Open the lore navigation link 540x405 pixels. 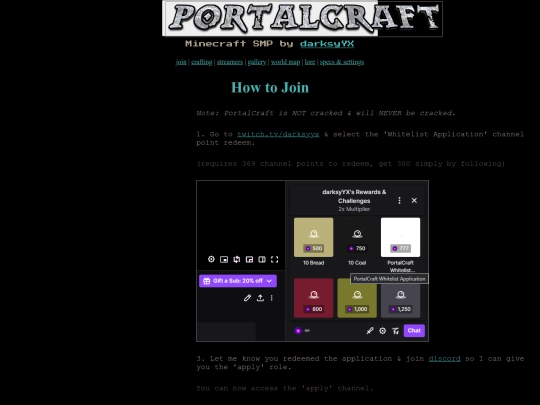click(x=310, y=62)
